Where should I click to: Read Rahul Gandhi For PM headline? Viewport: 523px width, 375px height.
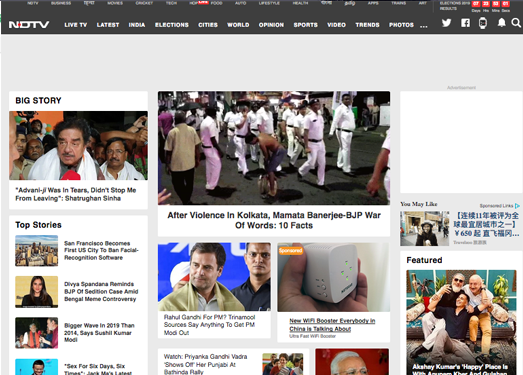click(x=209, y=325)
